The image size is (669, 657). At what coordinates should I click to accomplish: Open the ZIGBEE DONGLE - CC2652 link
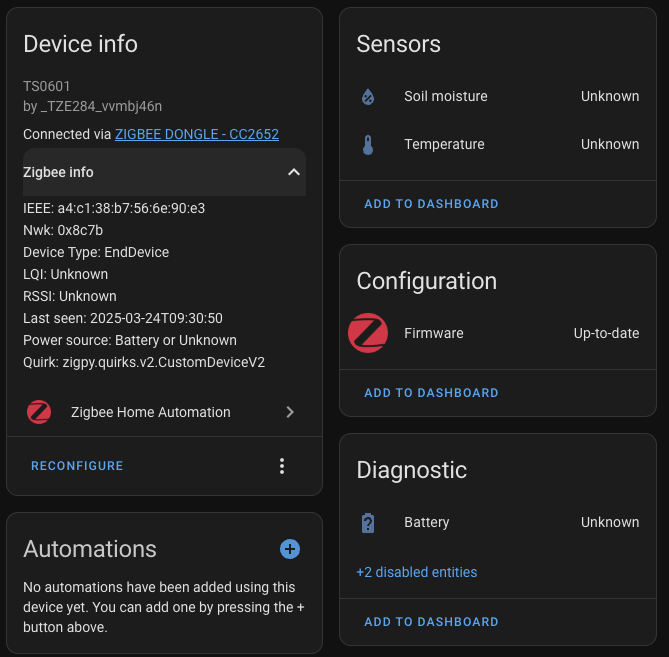(x=197, y=134)
